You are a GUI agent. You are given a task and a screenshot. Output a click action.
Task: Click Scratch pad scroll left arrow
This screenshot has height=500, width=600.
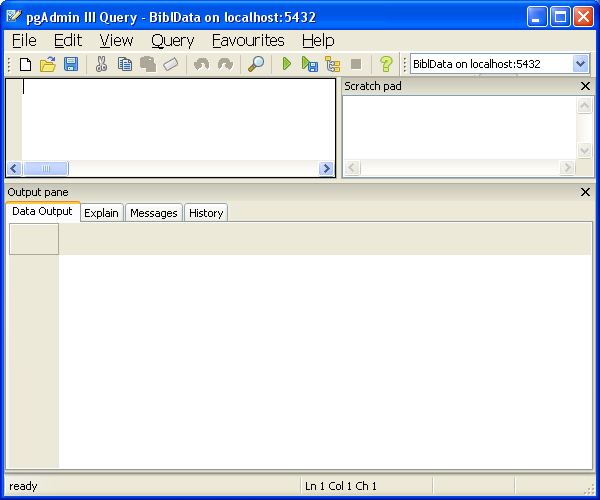coord(352,168)
